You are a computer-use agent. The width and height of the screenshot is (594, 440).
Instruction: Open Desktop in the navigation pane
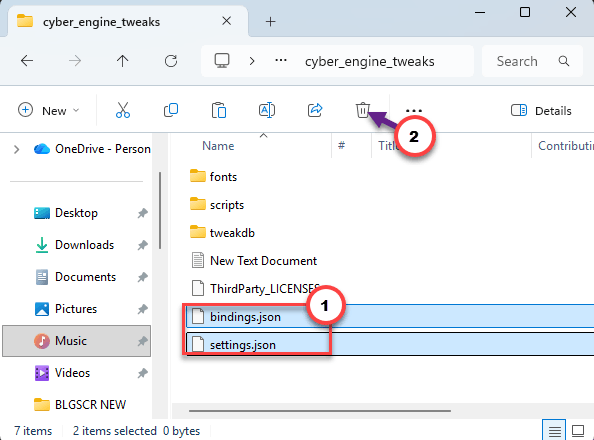(x=76, y=213)
